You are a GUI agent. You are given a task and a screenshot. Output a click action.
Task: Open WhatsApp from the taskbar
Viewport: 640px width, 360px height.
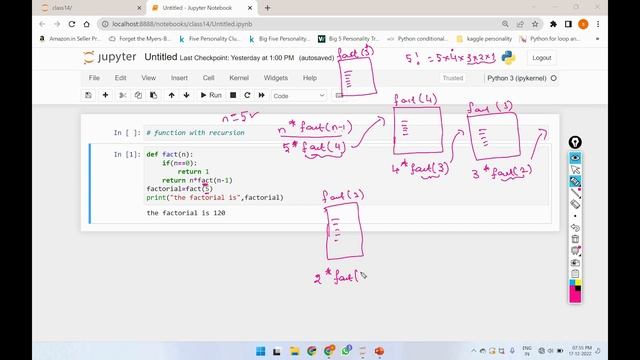(x=347, y=351)
